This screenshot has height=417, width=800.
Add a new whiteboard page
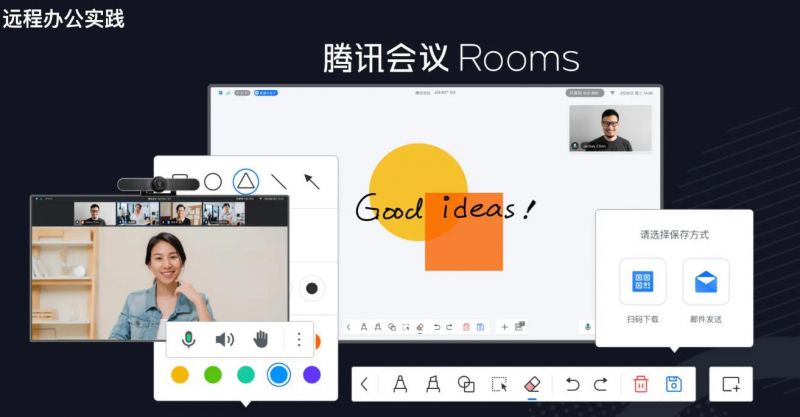(730, 384)
